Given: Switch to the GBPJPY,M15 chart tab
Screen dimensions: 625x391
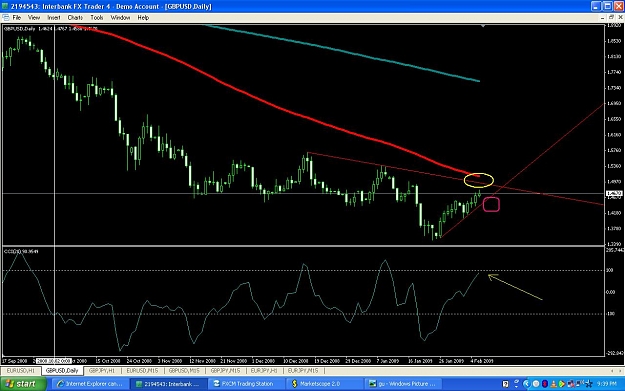Looking at the screenshot, I should click(x=225, y=371).
